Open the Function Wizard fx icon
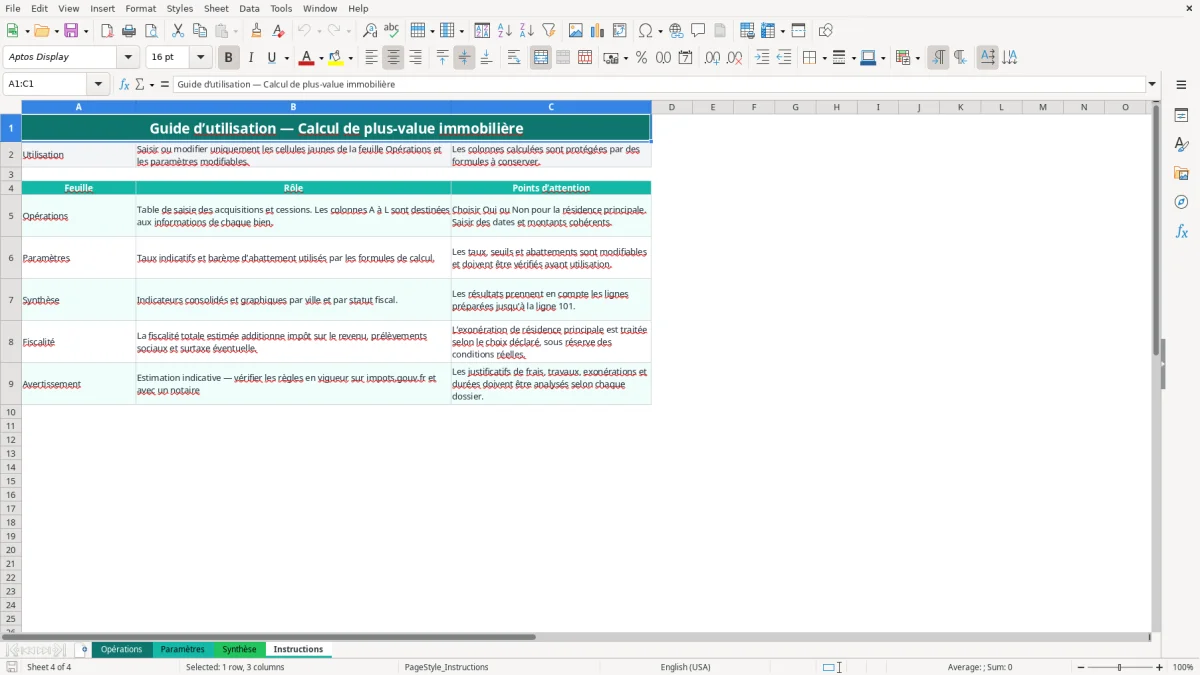This screenshot has width=1200, height=675. (124, 84)
